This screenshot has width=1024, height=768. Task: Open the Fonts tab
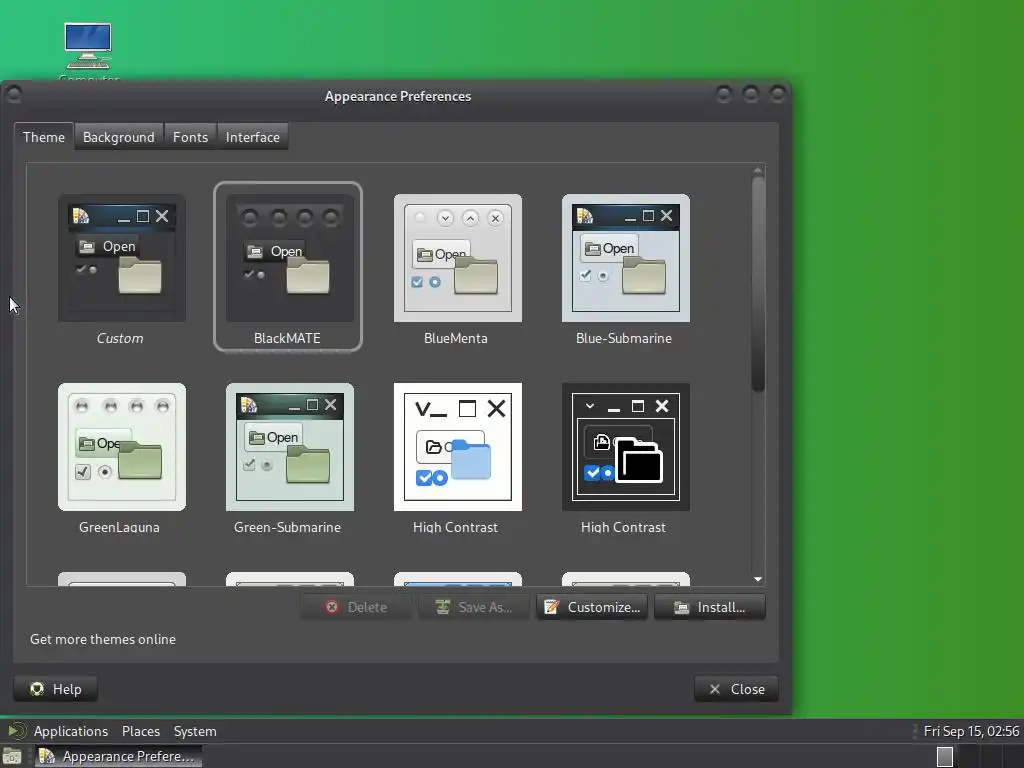coord(190,137)
